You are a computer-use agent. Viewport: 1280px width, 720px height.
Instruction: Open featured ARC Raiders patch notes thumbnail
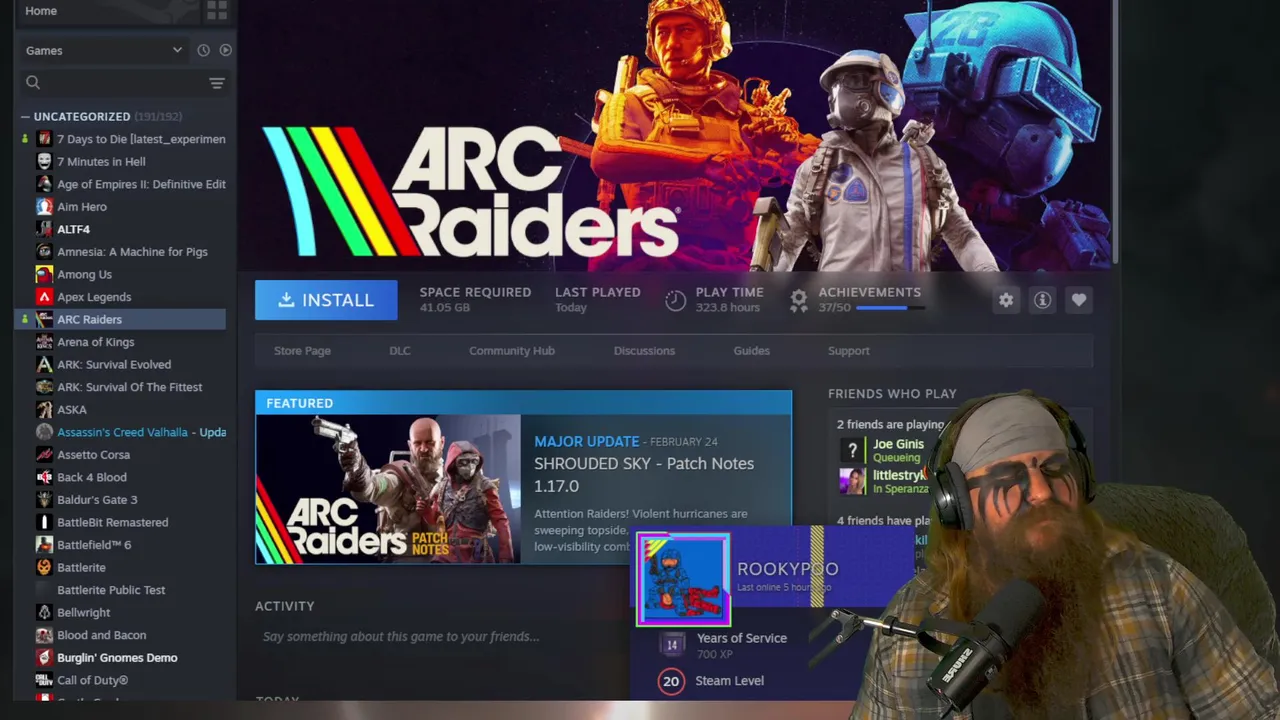pos(388,489)
